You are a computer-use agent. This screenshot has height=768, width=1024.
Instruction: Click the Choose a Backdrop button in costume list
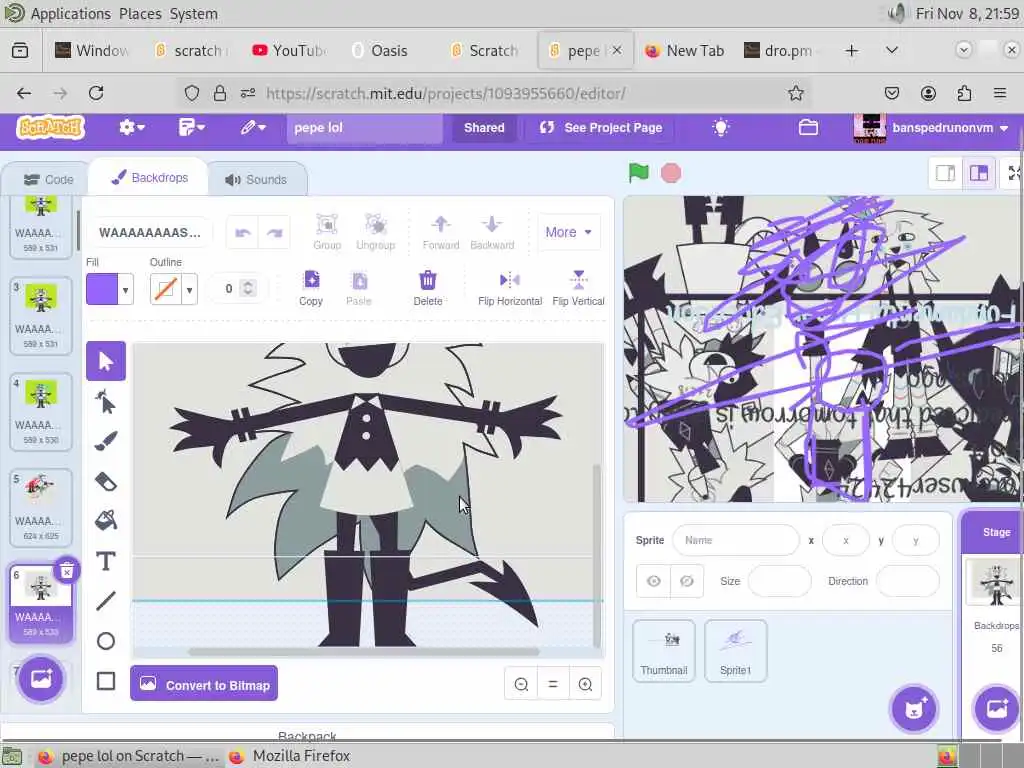41,679
